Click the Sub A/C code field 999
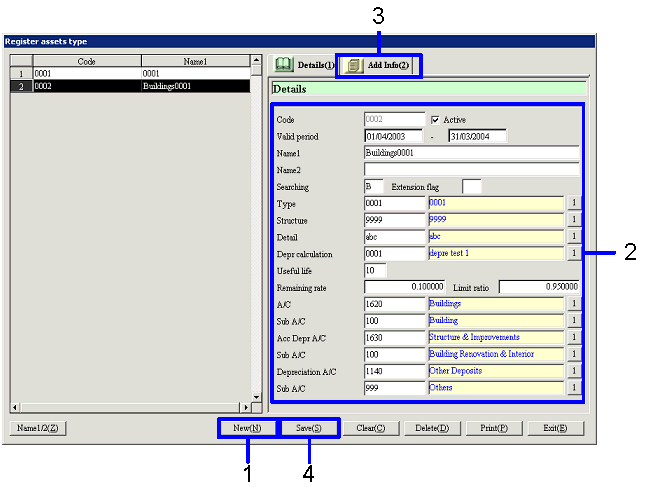This screenshot has height=492, width=647. [x=394, y=388]
